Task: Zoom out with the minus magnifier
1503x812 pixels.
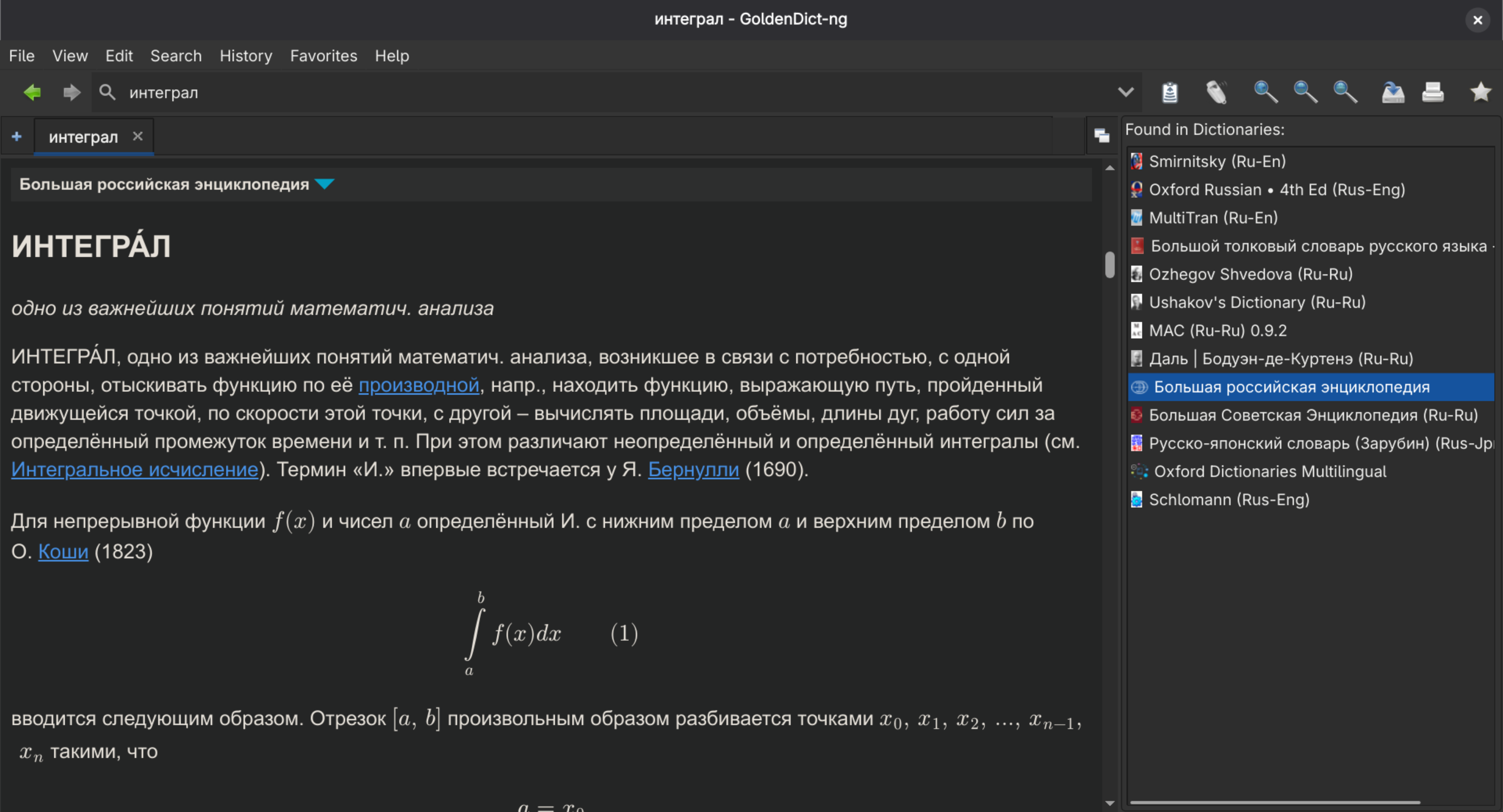Action: click(x=1305, y=92)
